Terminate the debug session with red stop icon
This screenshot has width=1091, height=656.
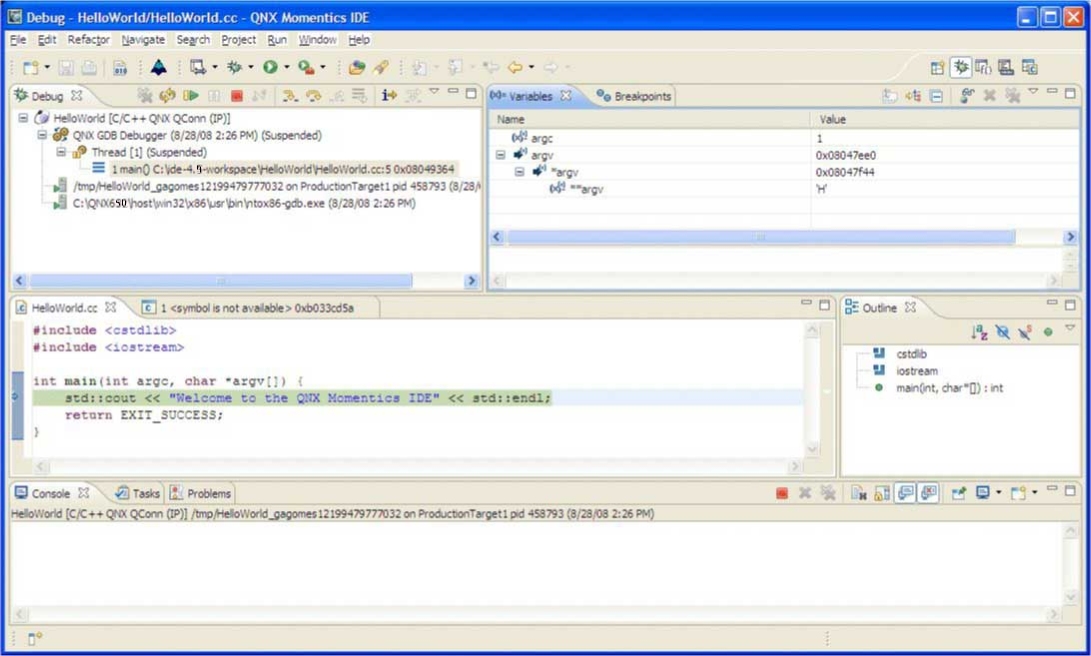coord(236,95)
